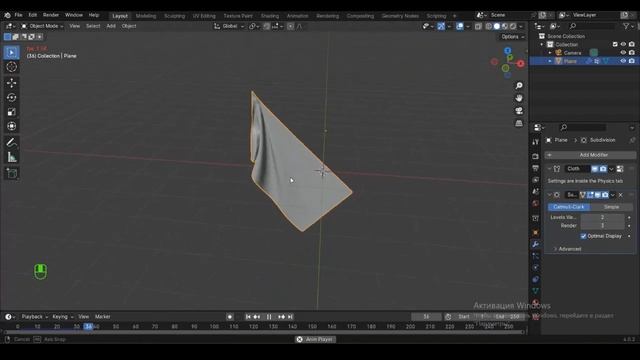Click the viewport zoom magnifier icon
Viewport: 640px width, 360px height.
tap(519, 86)
